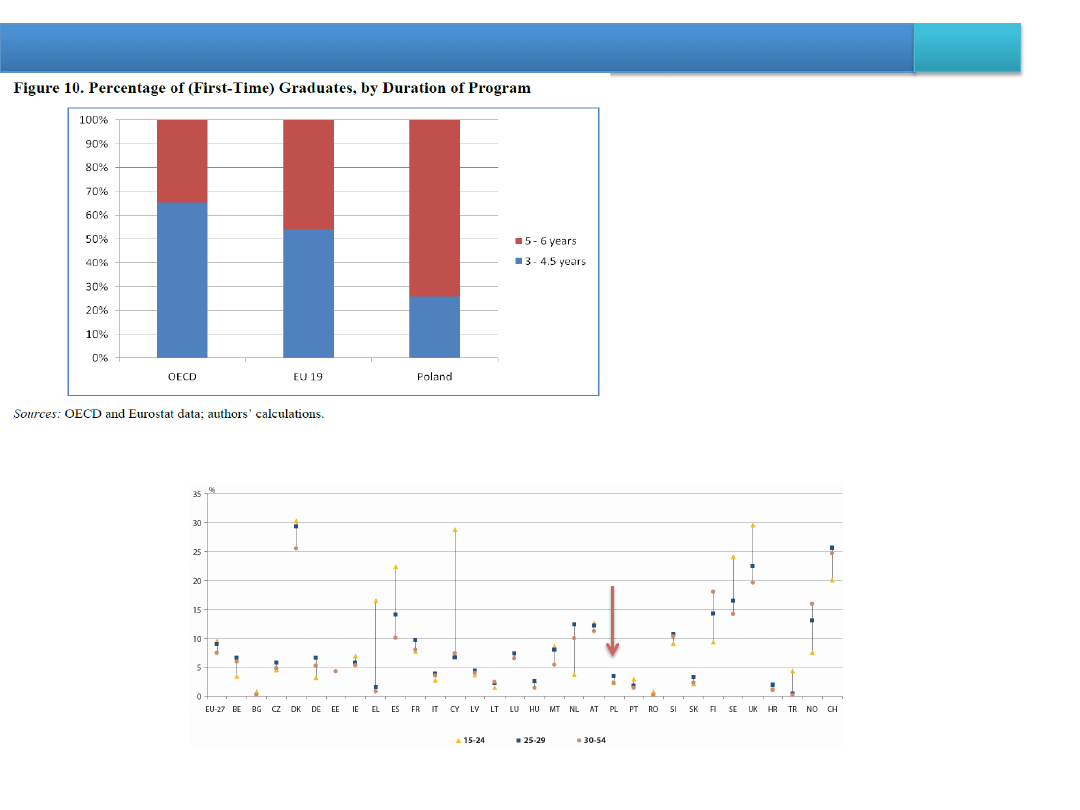The image size is (1080, 810).
Task: Click the yellow triangle 15-24 legend marker
Action: (x=458, y=740)
